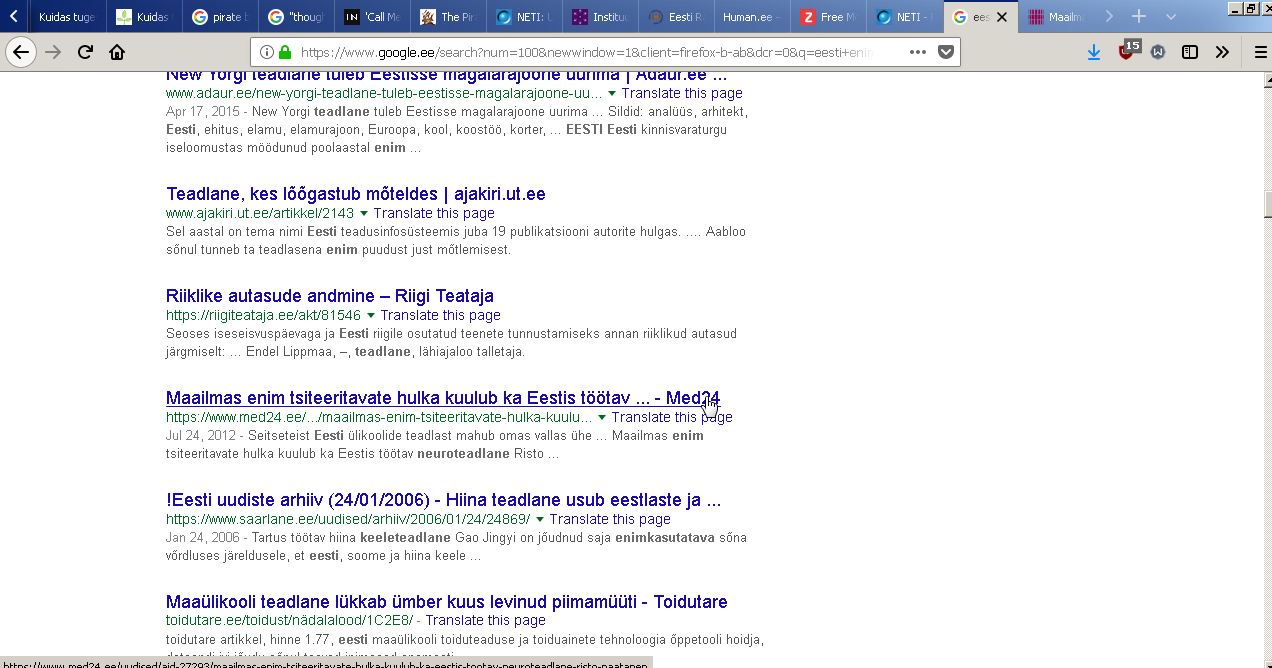Switch to the first 'Kuidas tuge' tab
The image size is (1272, 668).
tap(66, 17)
